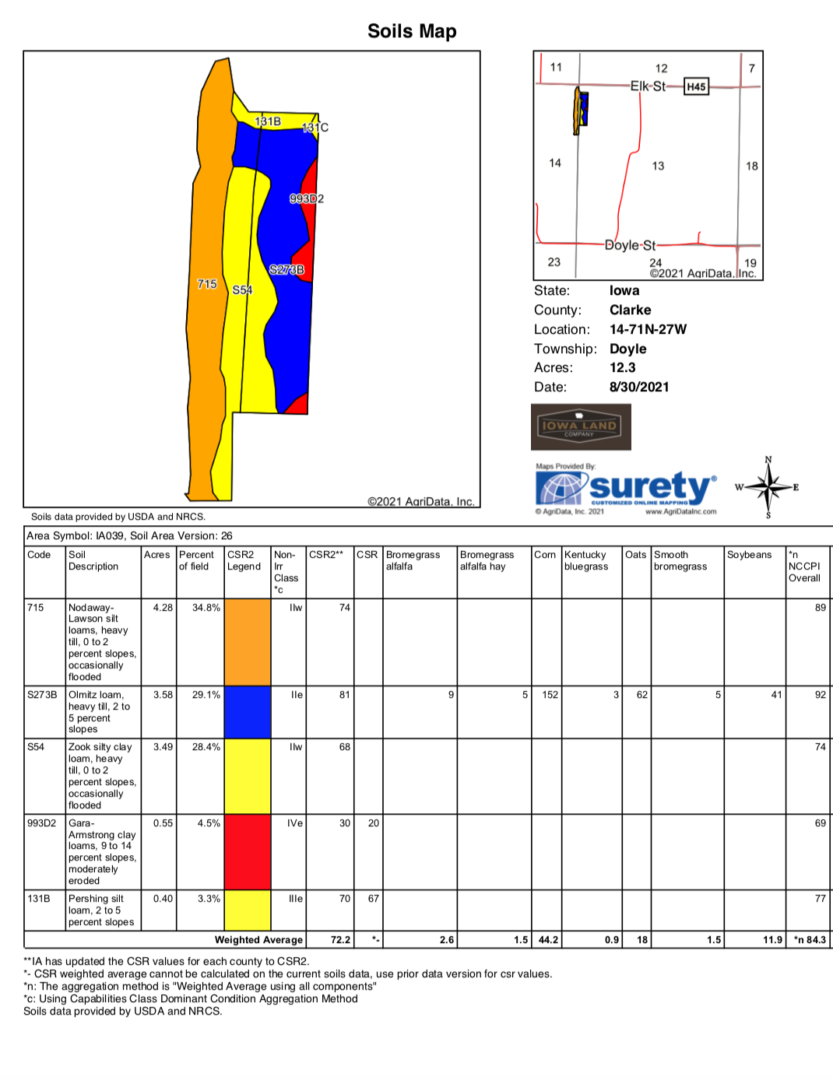Click the Elk St label on locator map
This screenshot has height=1080, width=833.
[648, 87]
